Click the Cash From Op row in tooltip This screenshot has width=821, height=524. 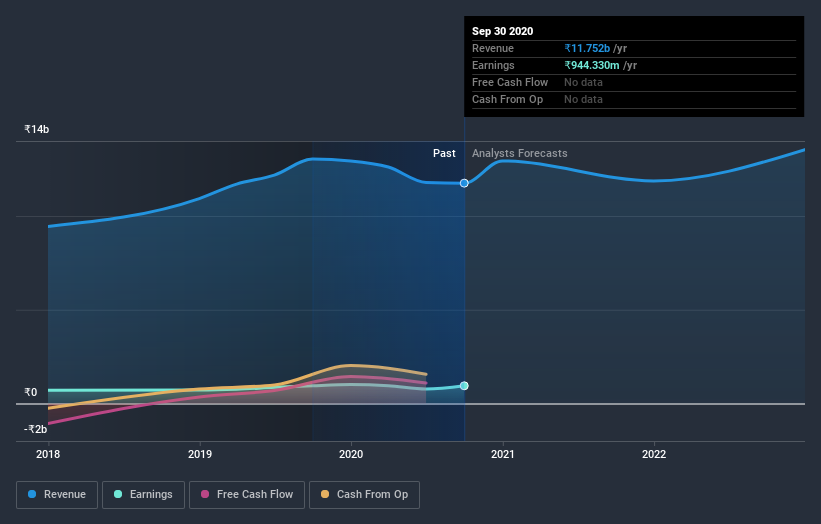click(634, 99)
